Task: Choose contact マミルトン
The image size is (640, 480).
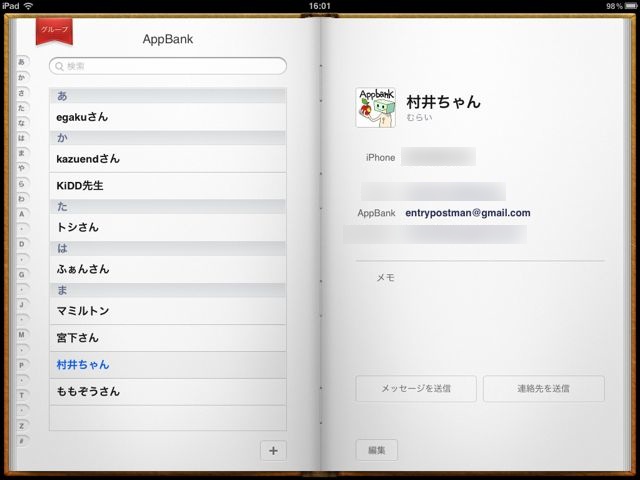Action: [x=168, y=311]
